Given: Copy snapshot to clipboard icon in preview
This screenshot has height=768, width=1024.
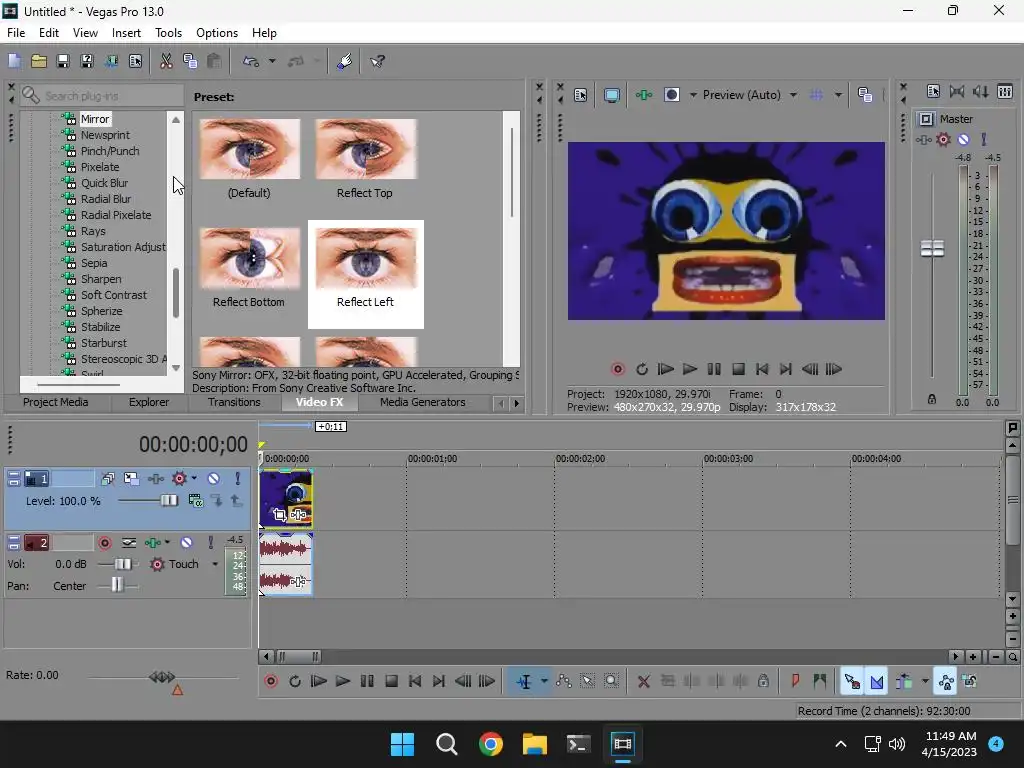Looking at the screenshot, I should point(865,95).
